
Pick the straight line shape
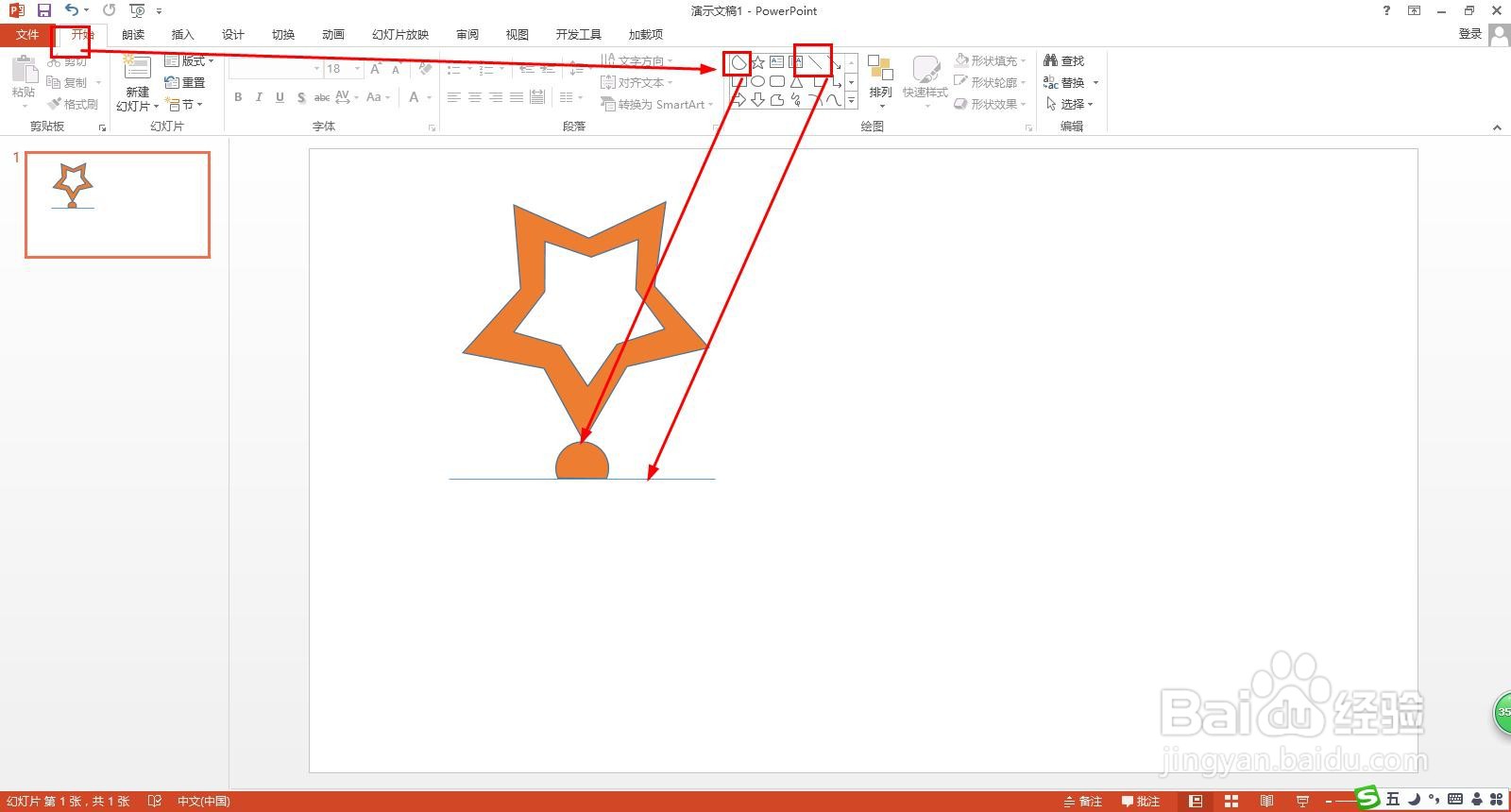(814, 63)
